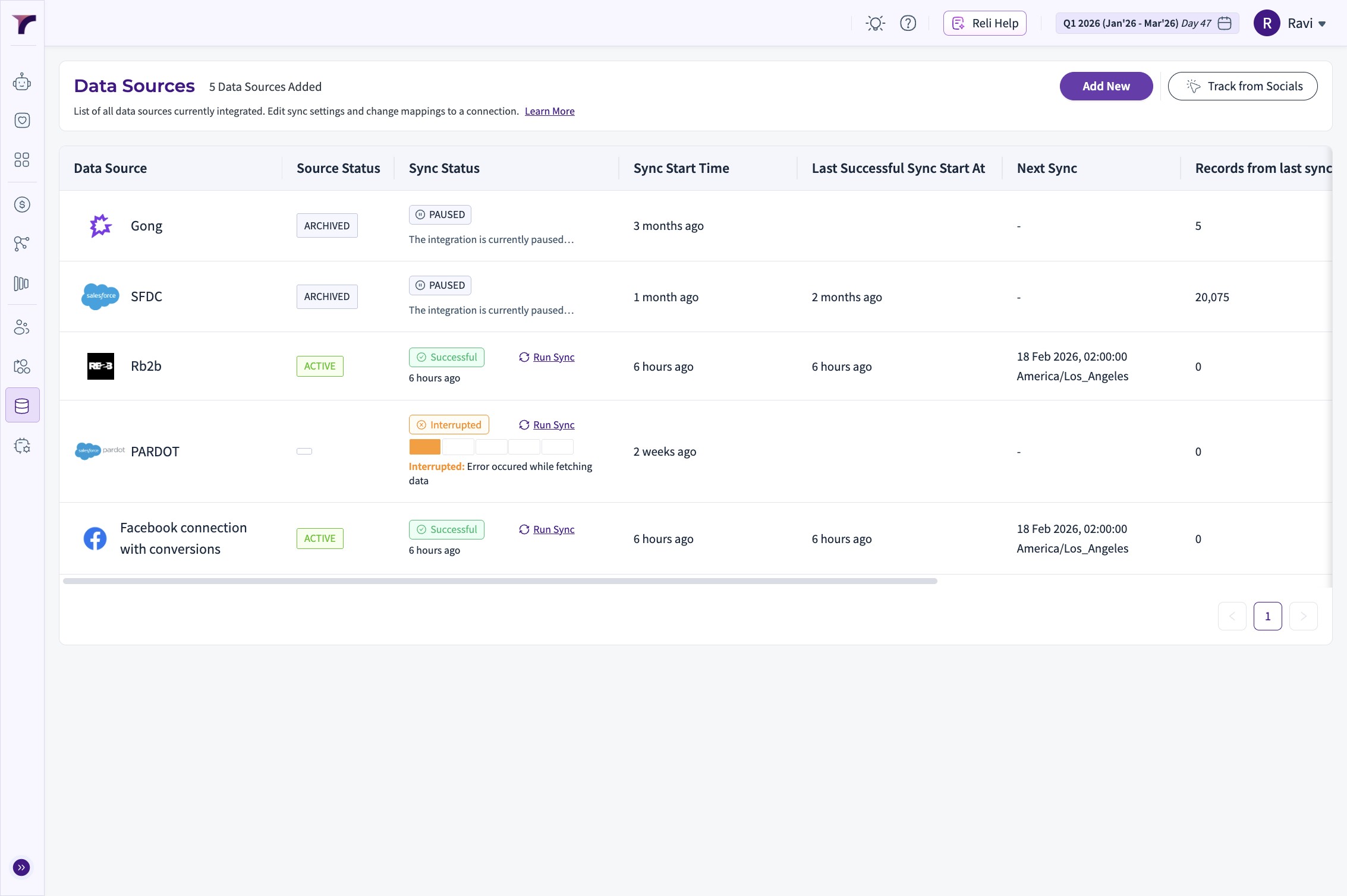Click the light bulb icon in header
Viewport: 1347px width, 896px height.
coord(875,24)
